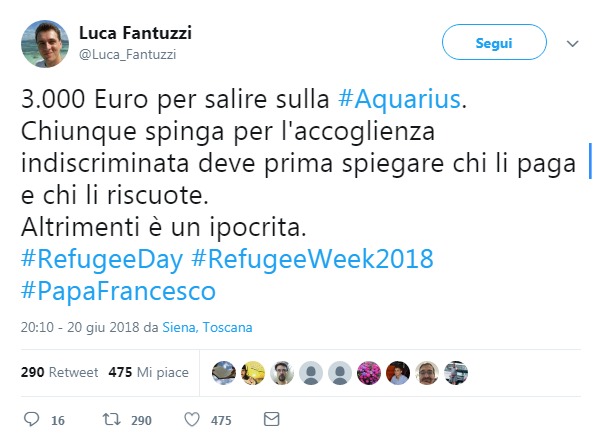This screenshot has height=436, width=612.
Task: Open the pink flower liker avatar
Action: click(369, 373)
